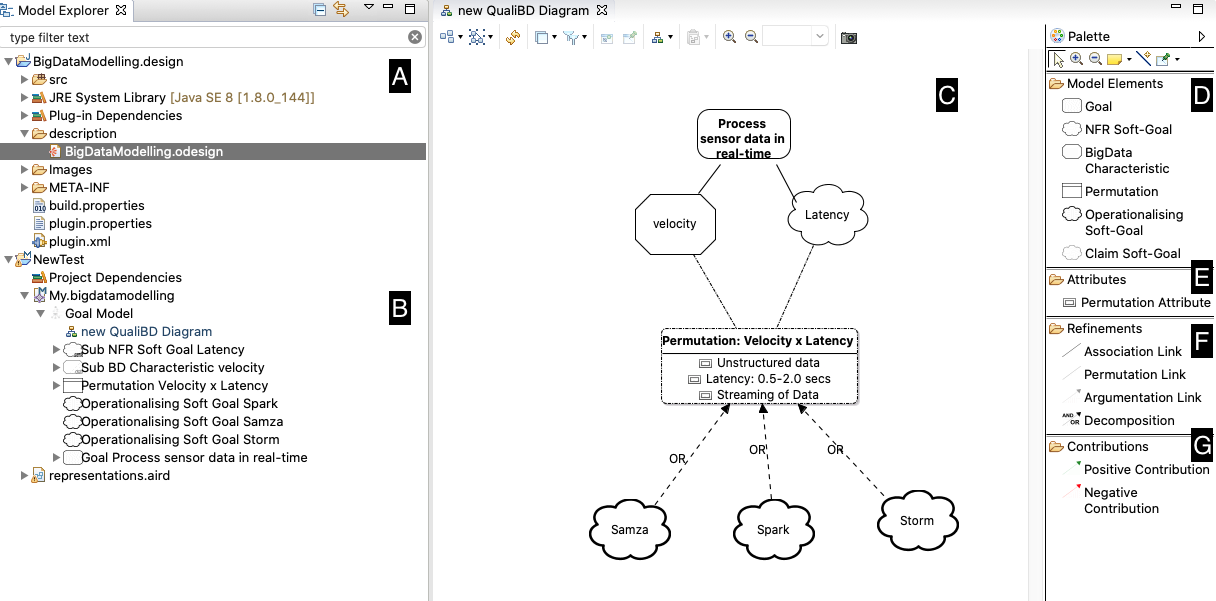The width and height of the screenshot is (1216, 601).
Task: Click the Collapse All icon in Model Explorer
Action: 320,10
